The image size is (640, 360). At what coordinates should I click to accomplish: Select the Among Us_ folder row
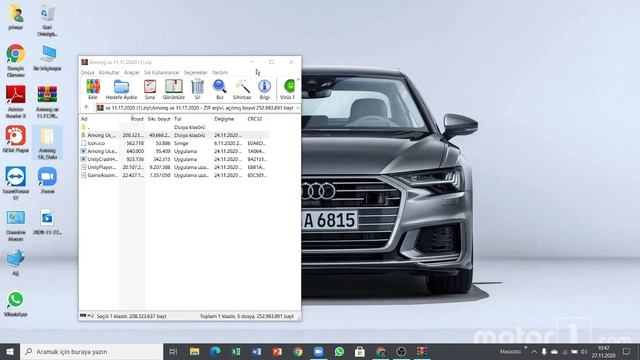point(174,135)
